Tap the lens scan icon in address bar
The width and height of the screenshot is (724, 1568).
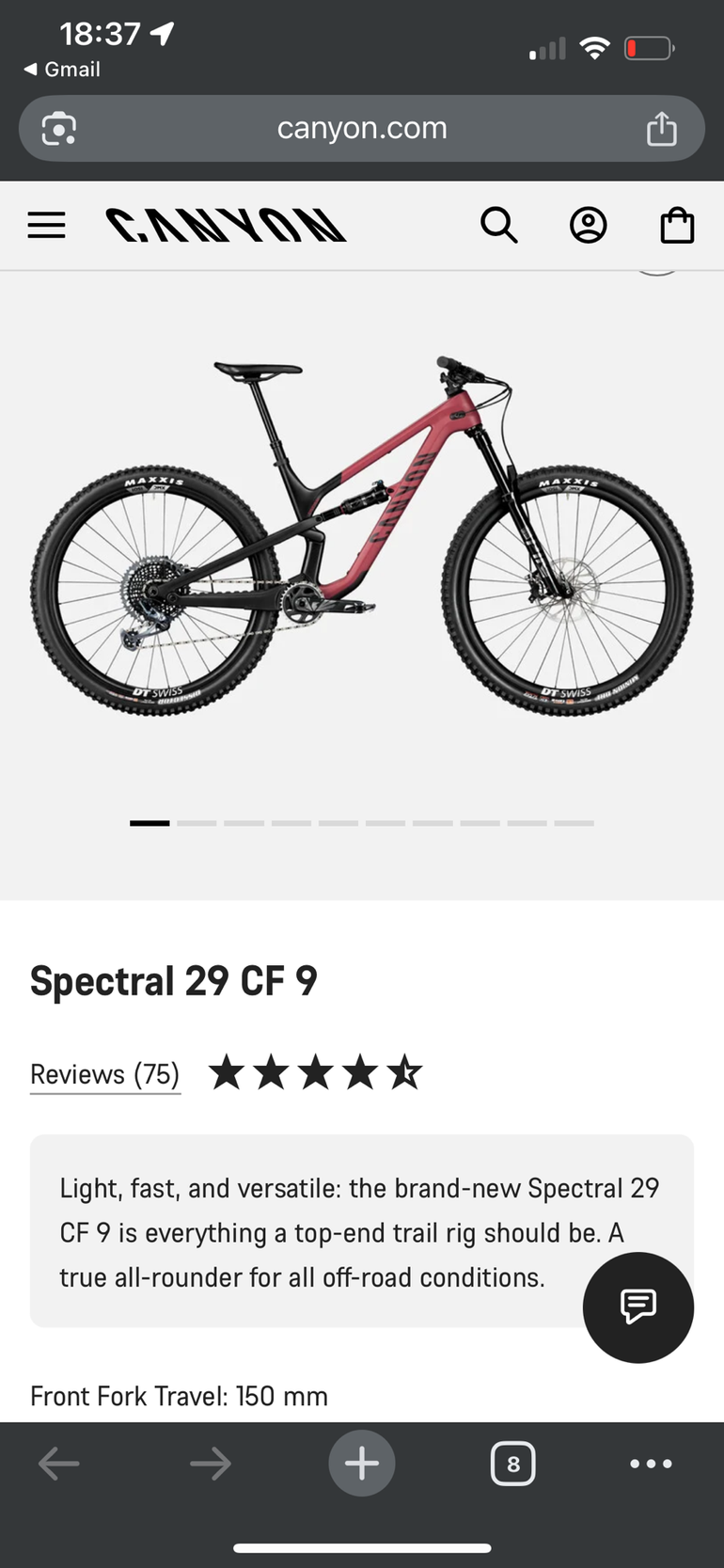tap(59, 129)
